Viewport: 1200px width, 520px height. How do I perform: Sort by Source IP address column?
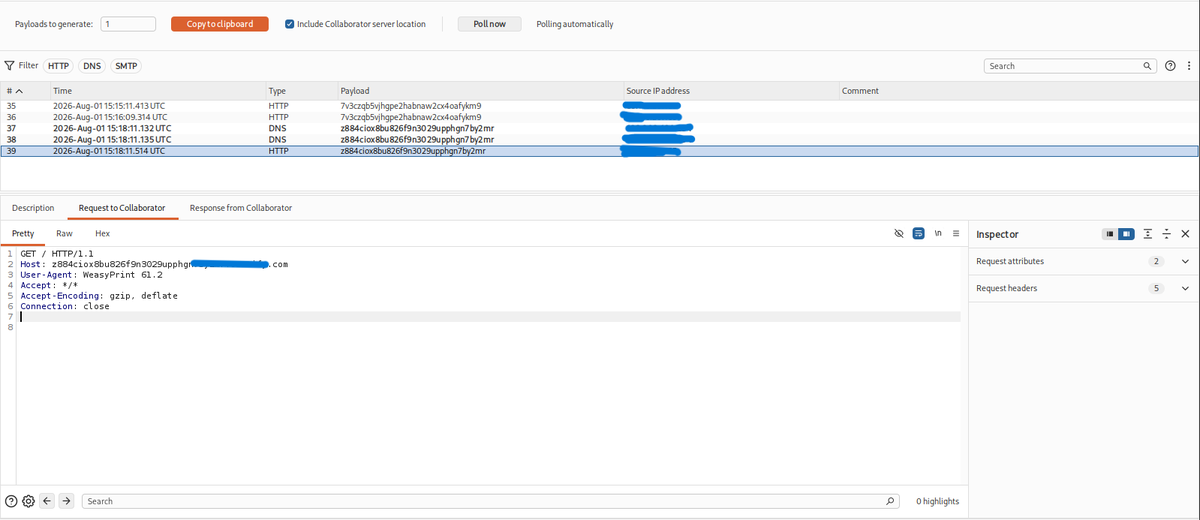[x=730, y=91]
